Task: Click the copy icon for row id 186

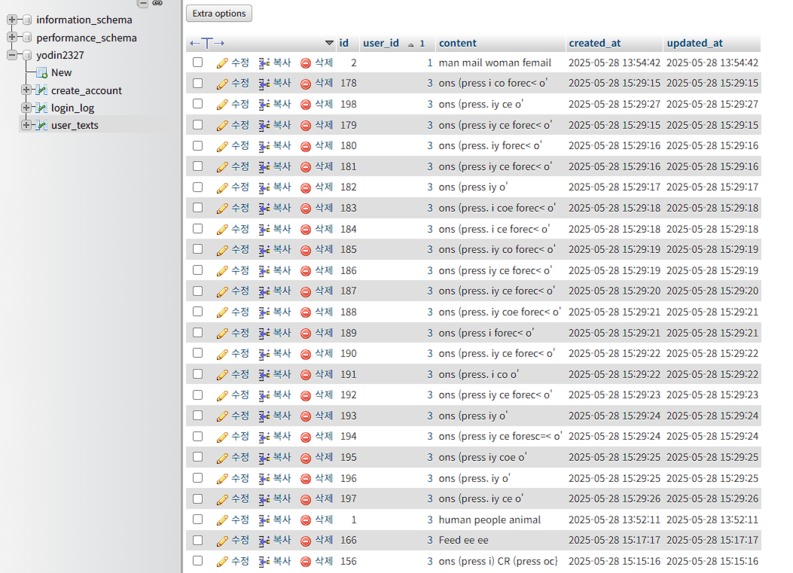Action: (x=264, y=271)
